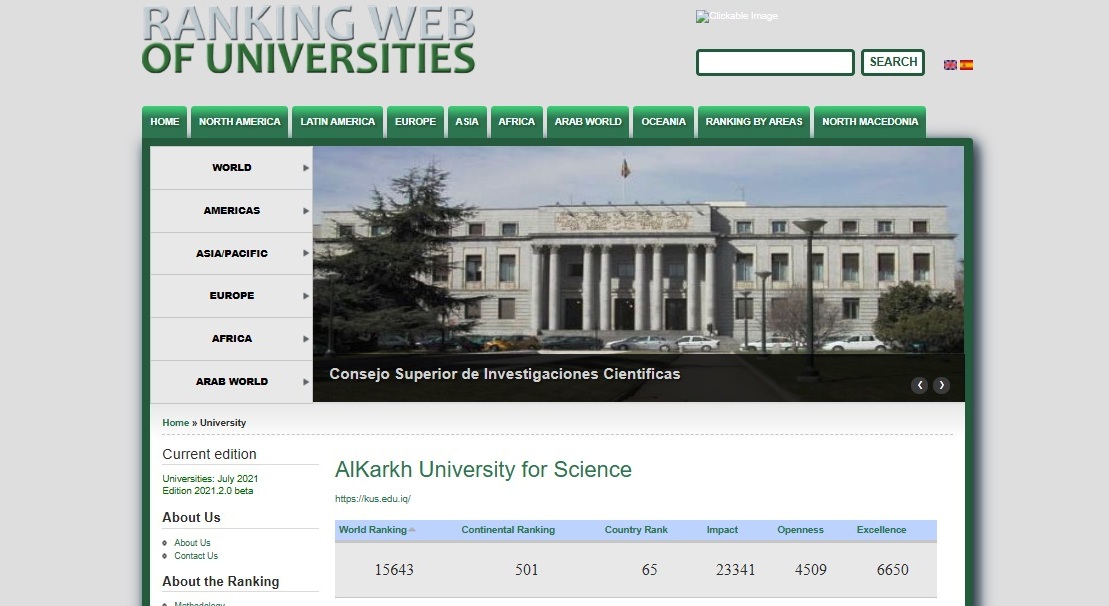Expand the ARAB WORLD sidebar menu

232,382
